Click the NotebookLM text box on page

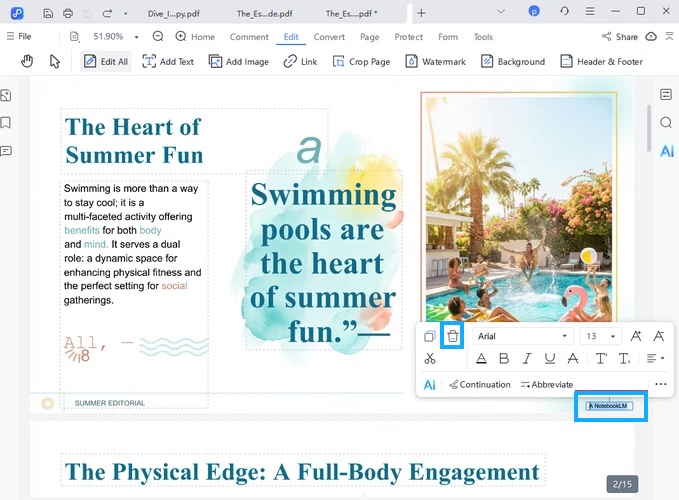point(609,406)
